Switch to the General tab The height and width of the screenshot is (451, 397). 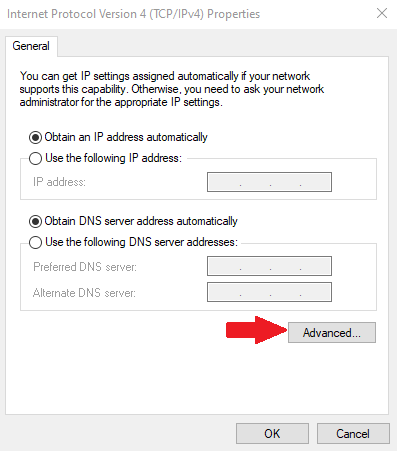click(31, 46)
